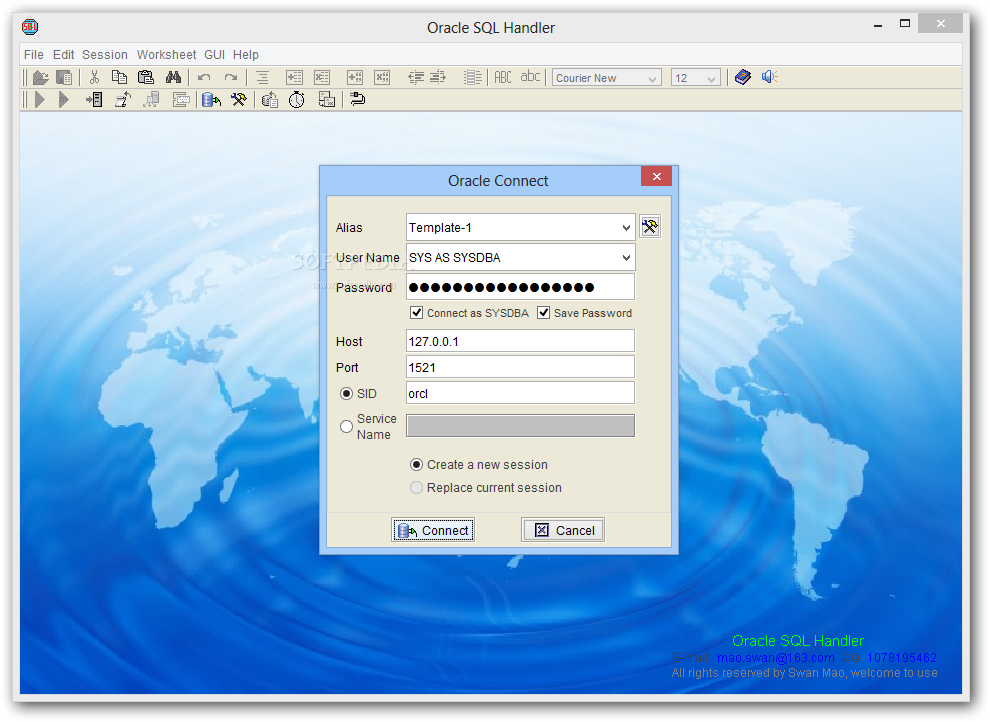Click the mao.swan@163.com email link
The image size is (990, 722).
(x=775, y=658)
